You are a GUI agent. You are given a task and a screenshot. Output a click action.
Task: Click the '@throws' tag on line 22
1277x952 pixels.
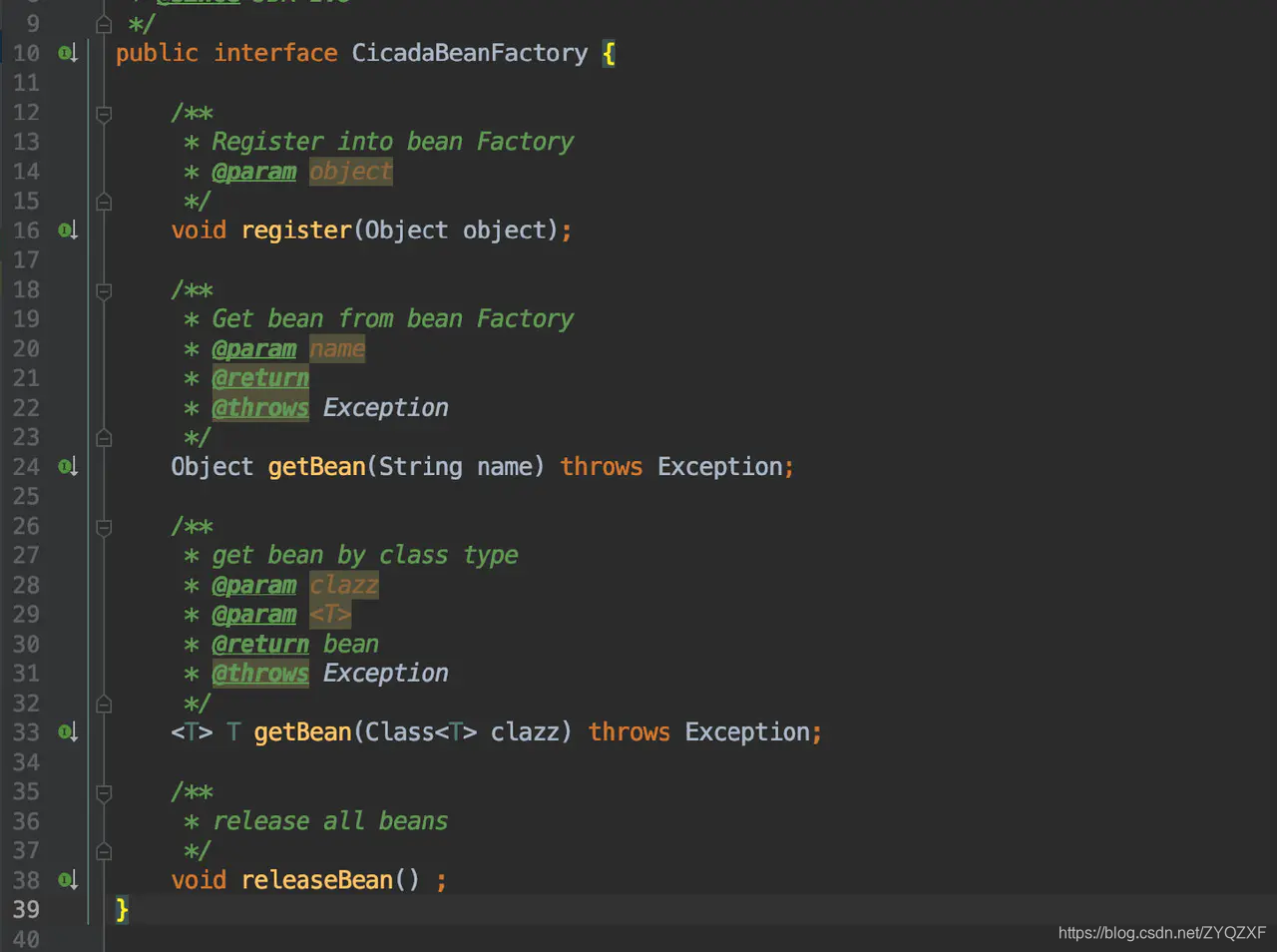tap(260, 408)
